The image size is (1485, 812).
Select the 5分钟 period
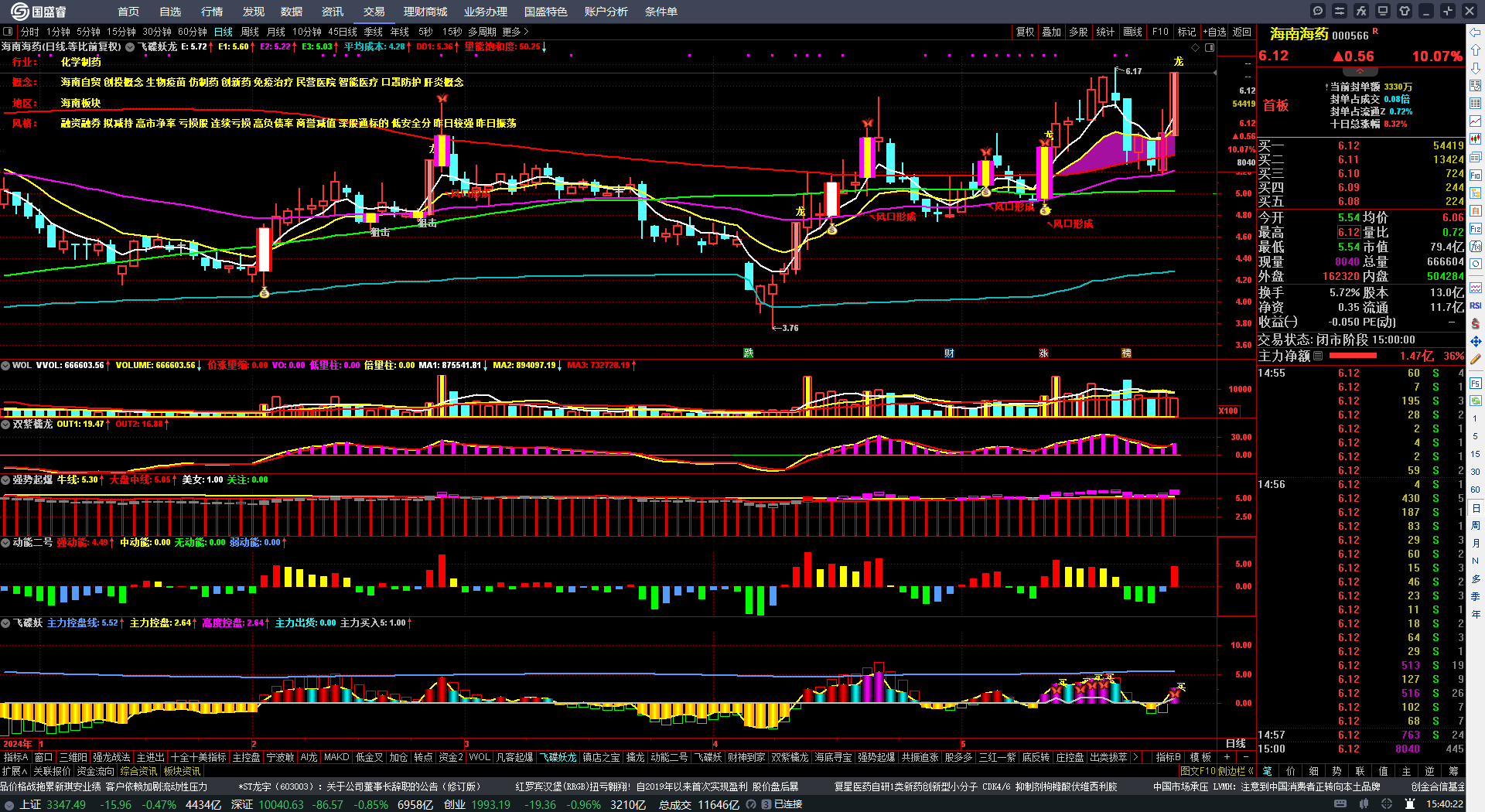coord(88,32)
